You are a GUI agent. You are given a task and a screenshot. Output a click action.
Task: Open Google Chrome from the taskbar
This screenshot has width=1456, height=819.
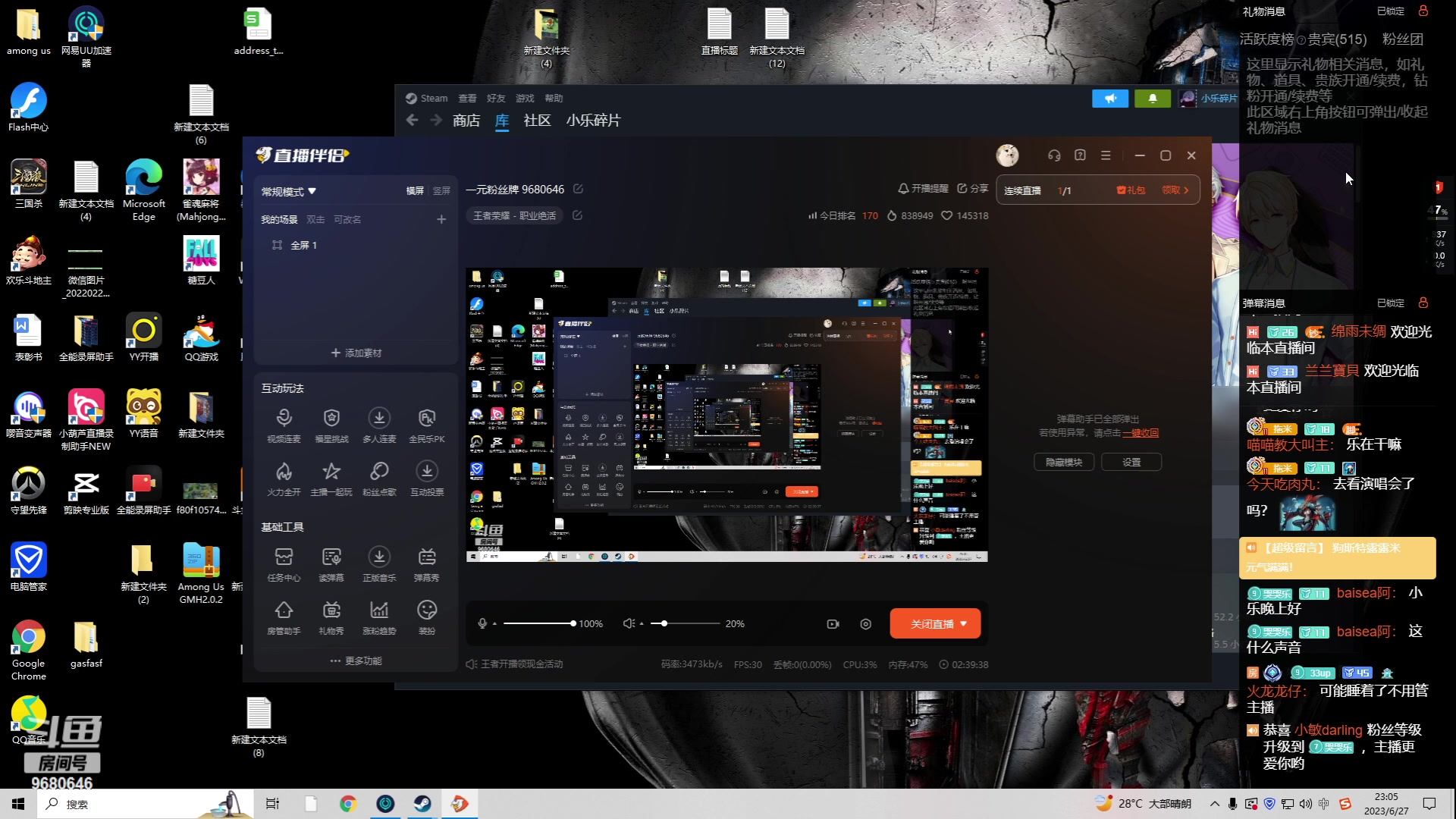(348, 804)
